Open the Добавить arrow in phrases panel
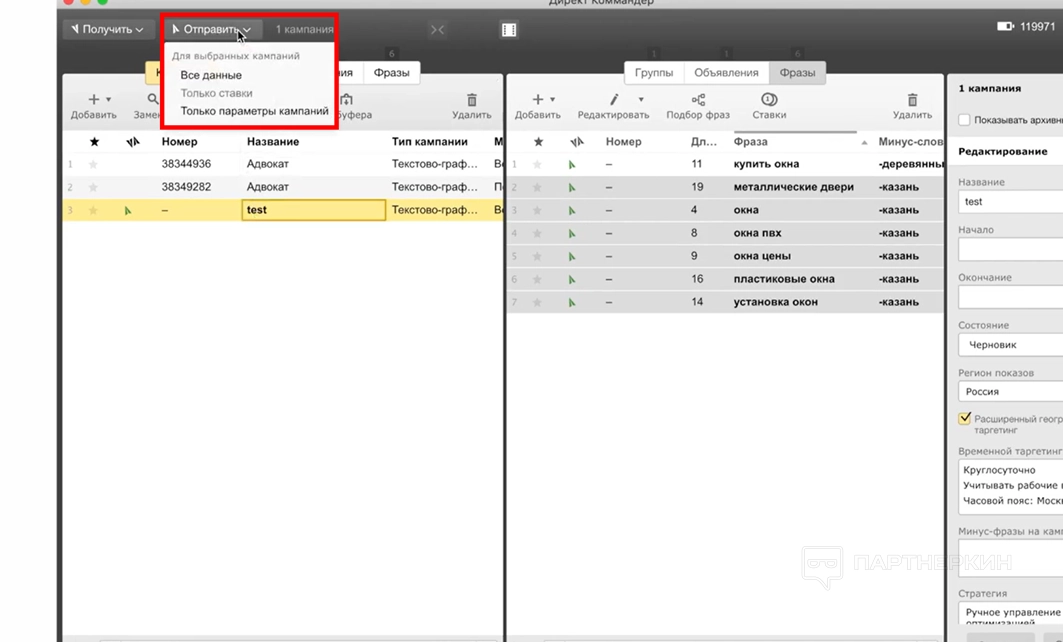 (553, 100)
